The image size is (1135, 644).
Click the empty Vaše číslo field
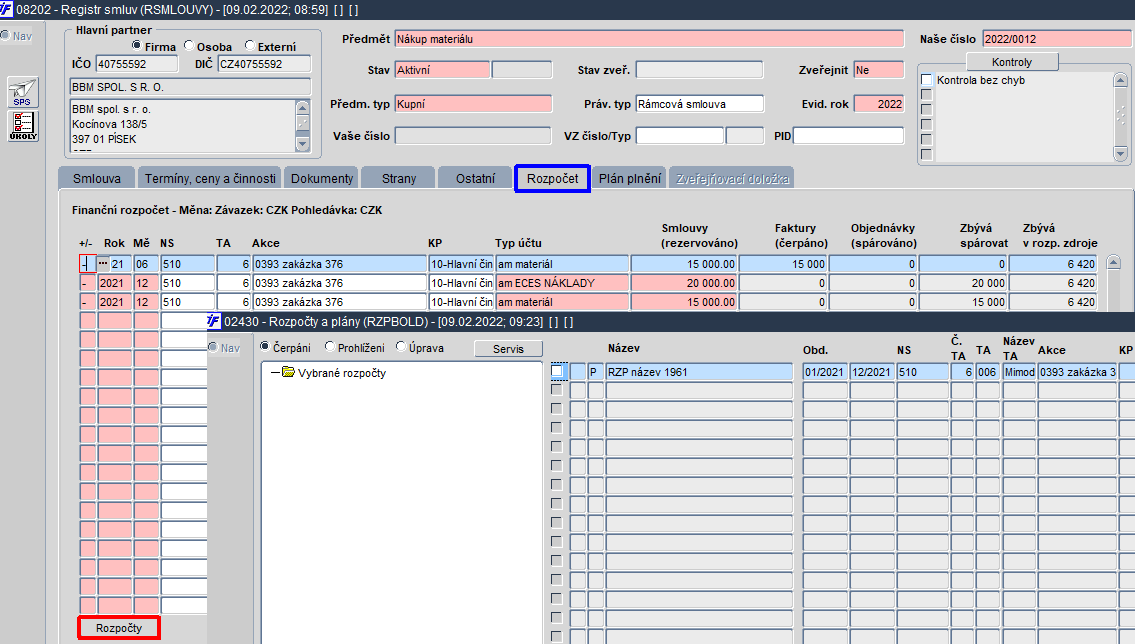[473, 135]
